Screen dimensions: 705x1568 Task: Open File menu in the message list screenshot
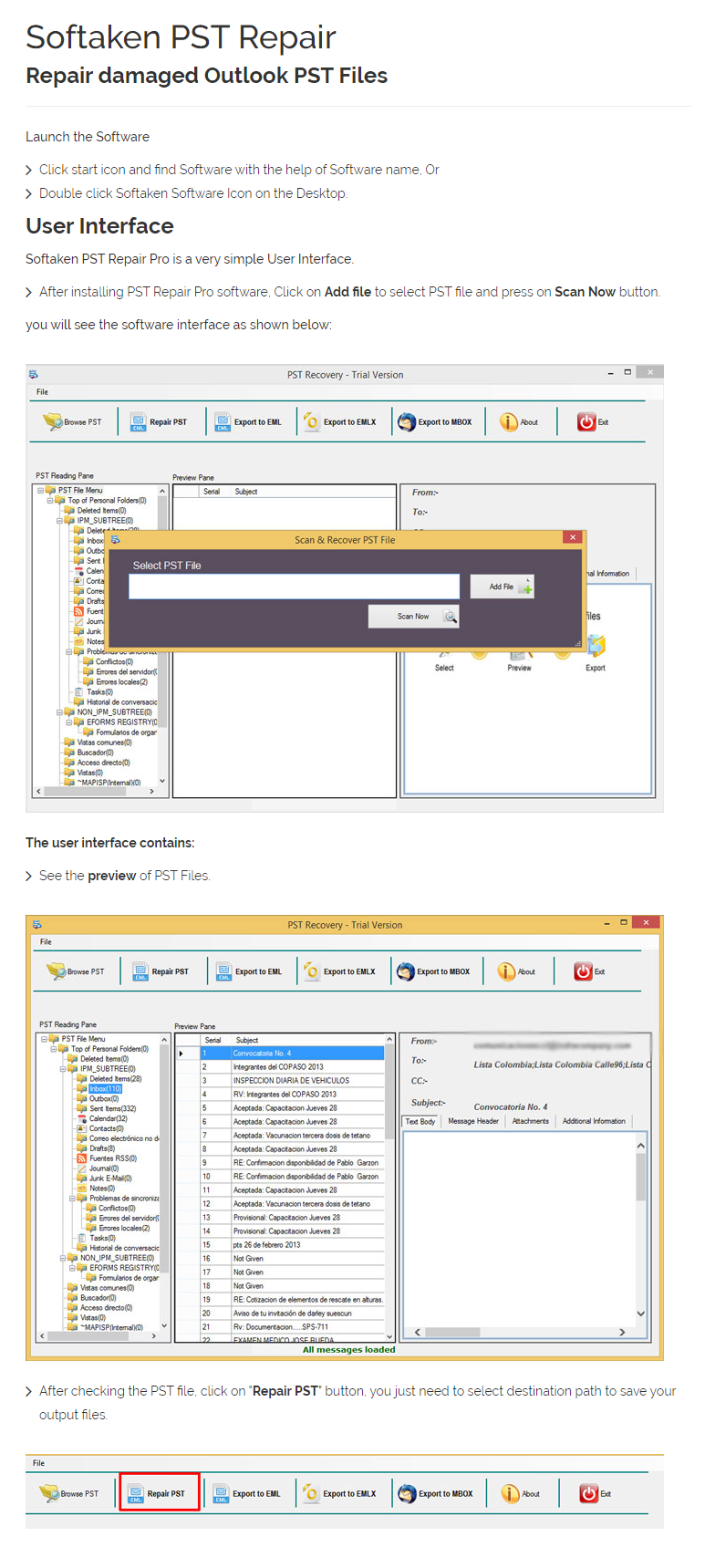pos(46,941)
